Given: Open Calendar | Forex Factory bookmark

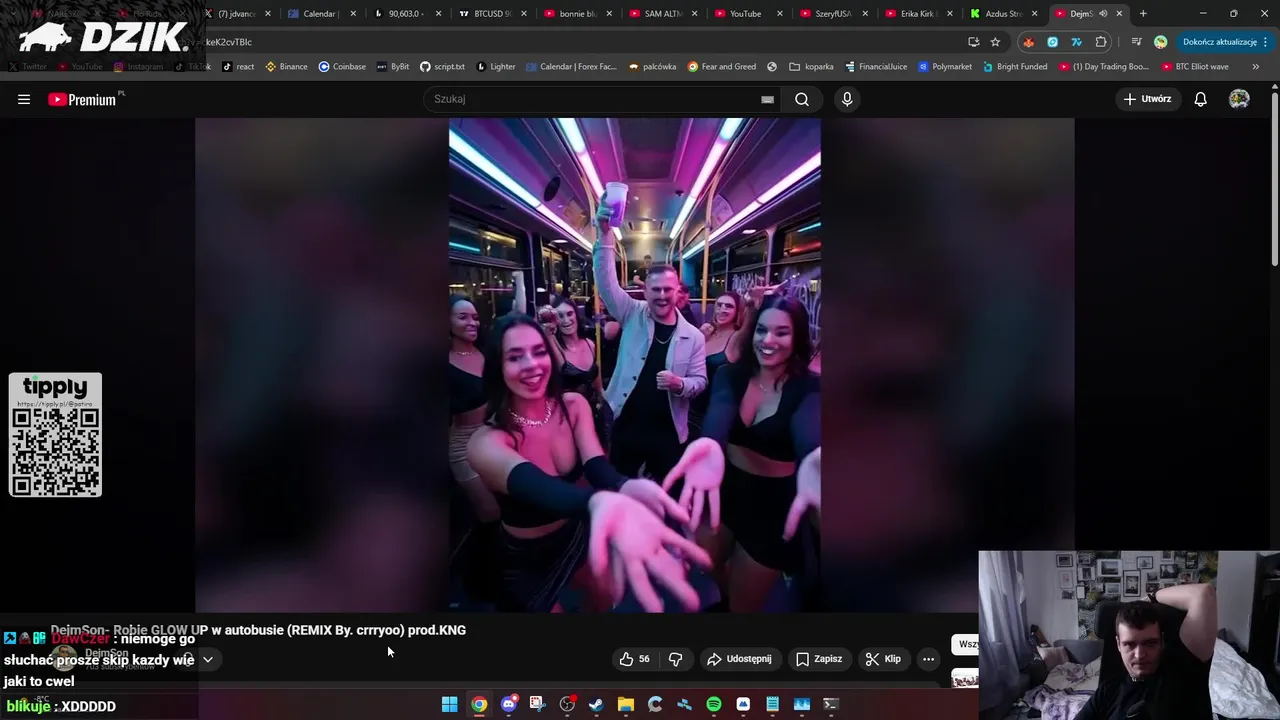Looking at the screenshot, I should tap(571, 67).
